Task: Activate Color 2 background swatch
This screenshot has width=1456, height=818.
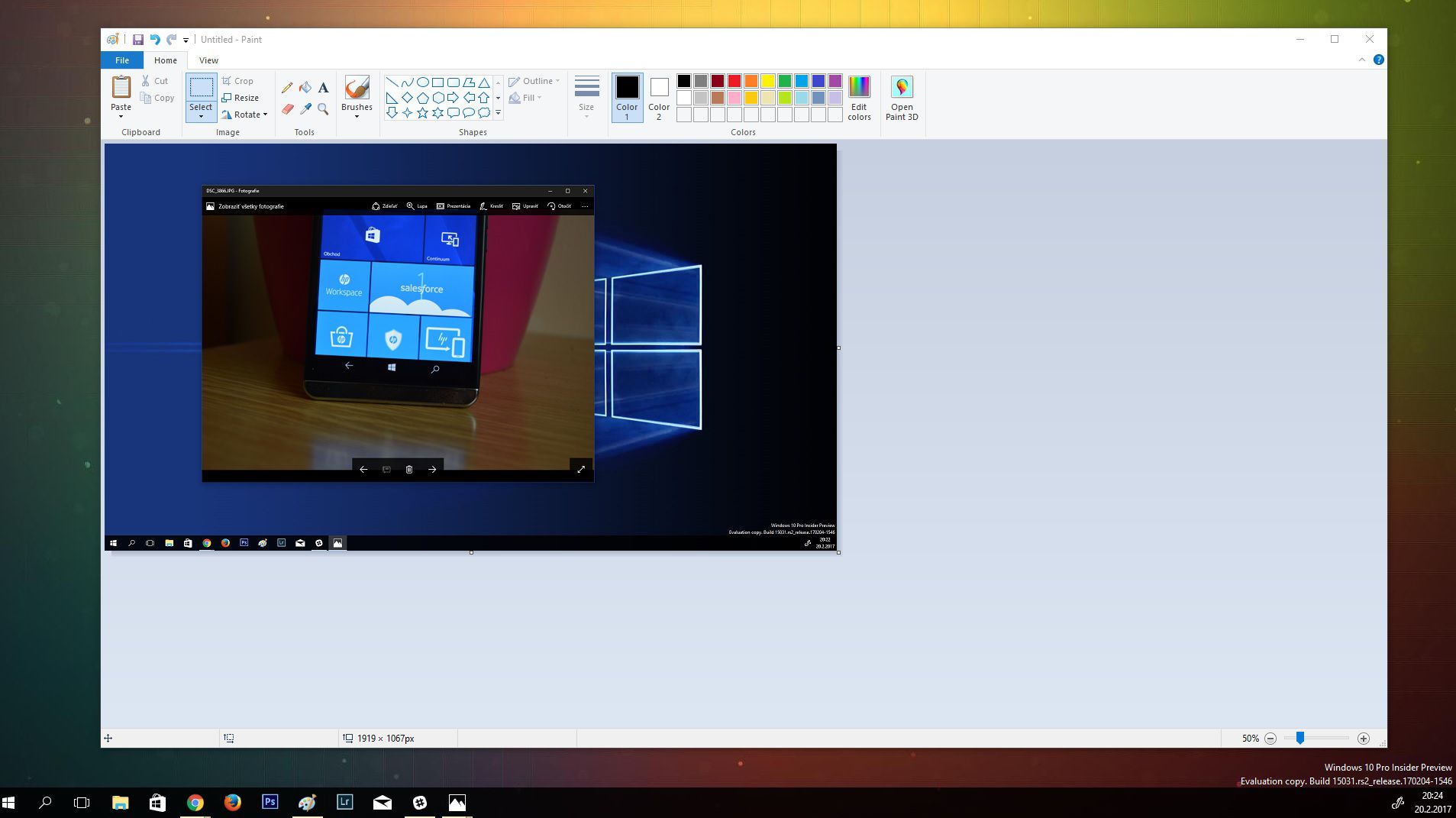Action: pos(659,97)
